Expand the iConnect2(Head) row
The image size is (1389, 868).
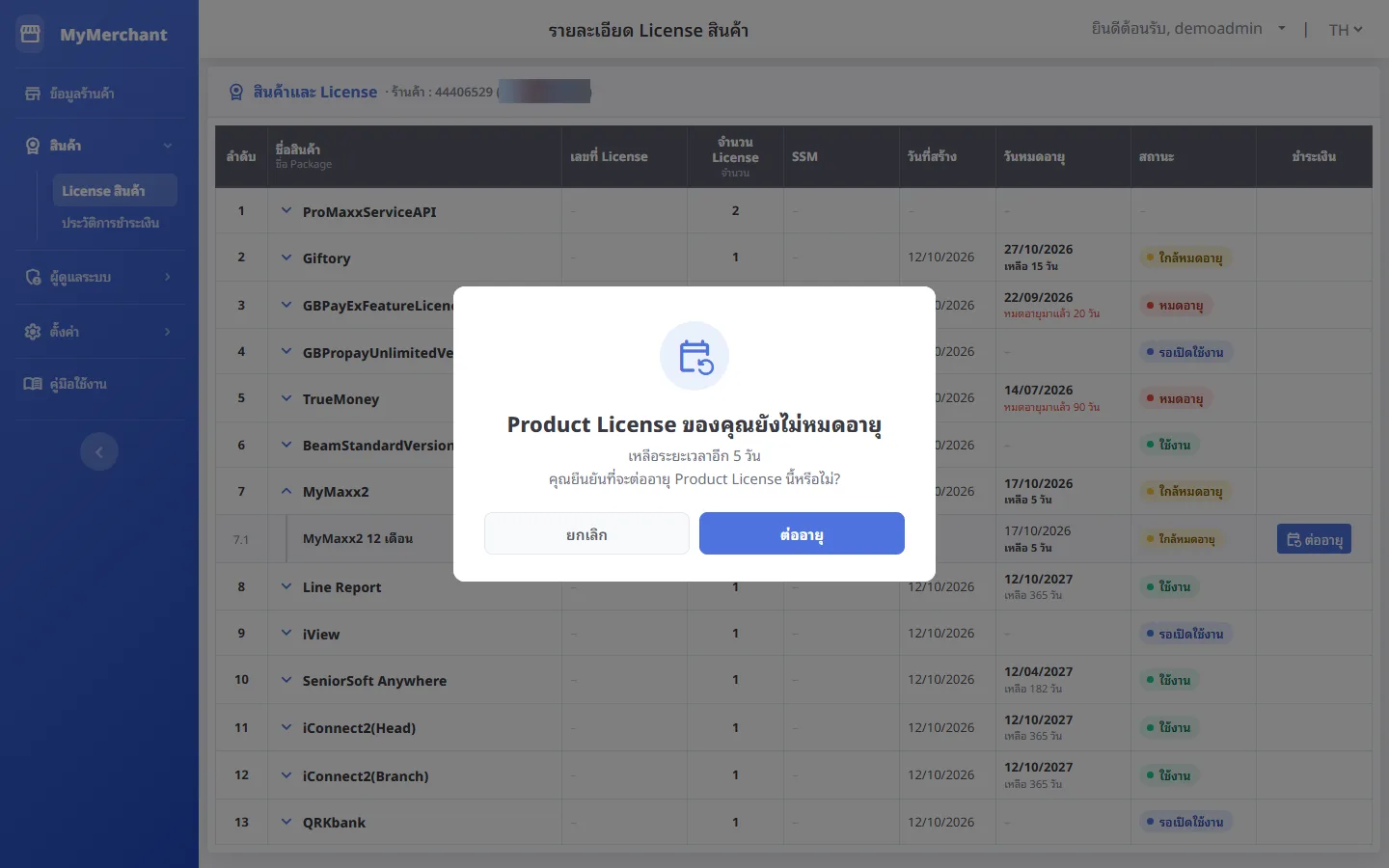pyautogui.click(x=286, y=727)
